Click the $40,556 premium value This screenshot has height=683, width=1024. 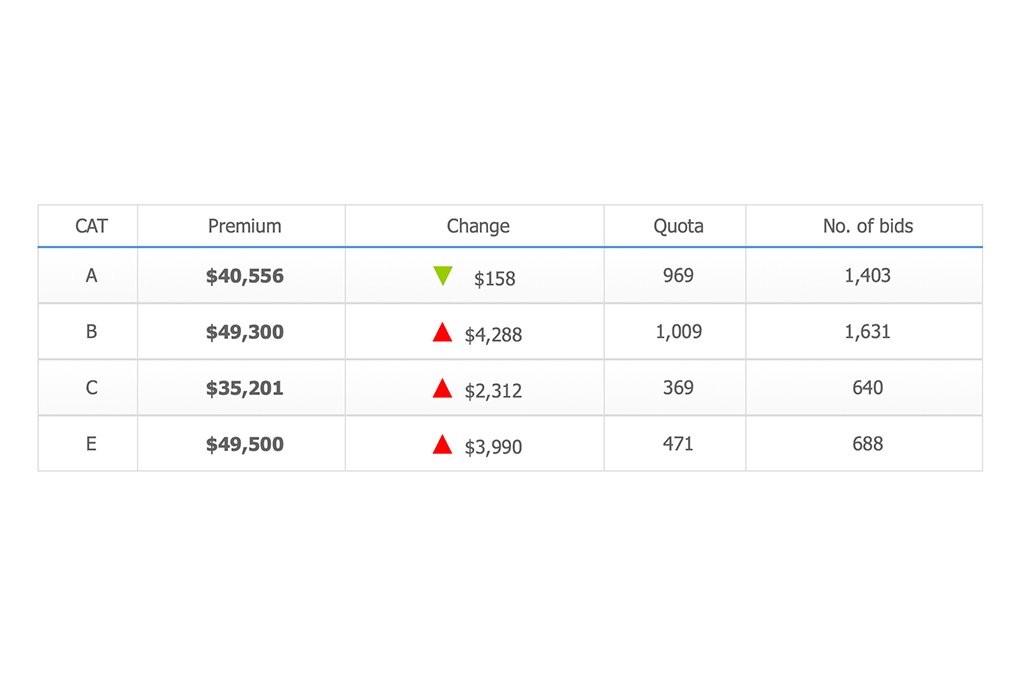245,276
